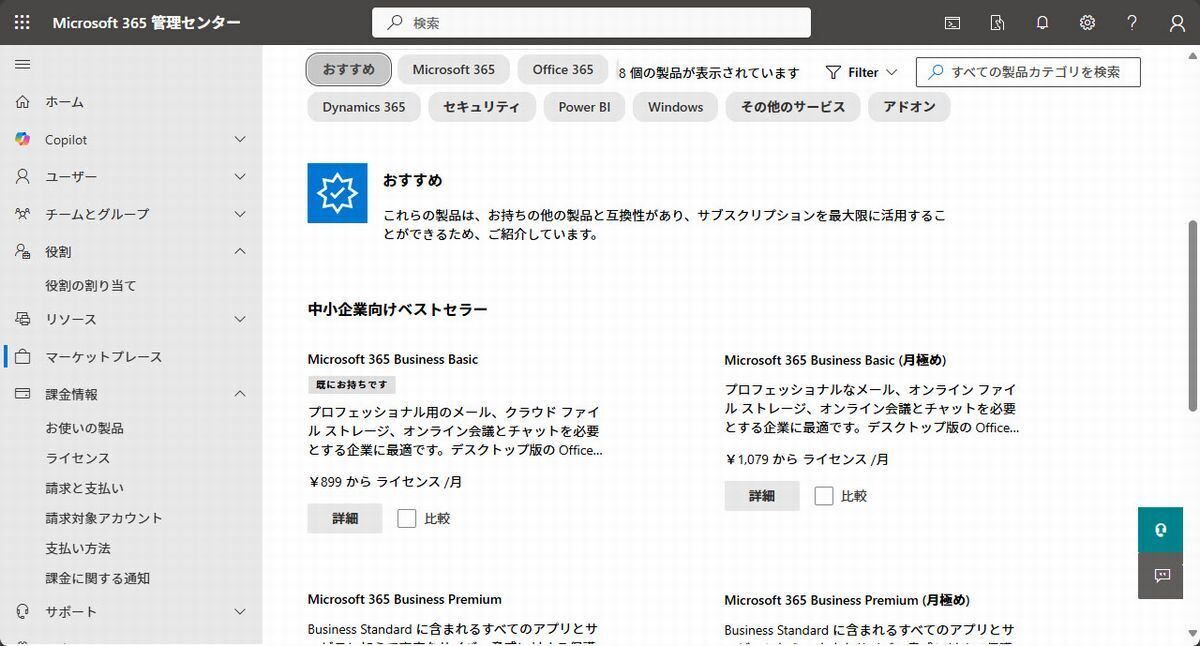The width and height of the screenshot is (1200, 646).
Task: Click the すべての製品カテゴリを検索 field
Action: pyautogui.click(x=1028, y=72)
